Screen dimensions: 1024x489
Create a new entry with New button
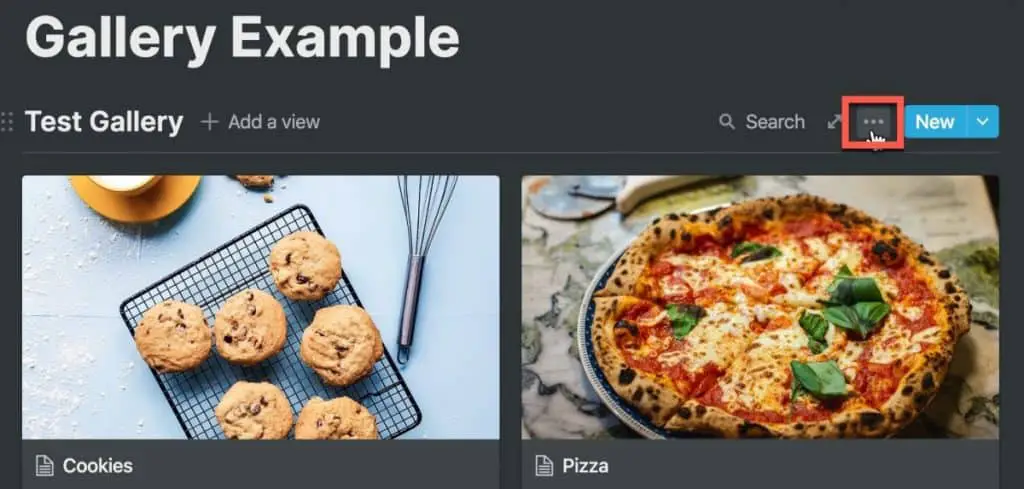(935, 122)
